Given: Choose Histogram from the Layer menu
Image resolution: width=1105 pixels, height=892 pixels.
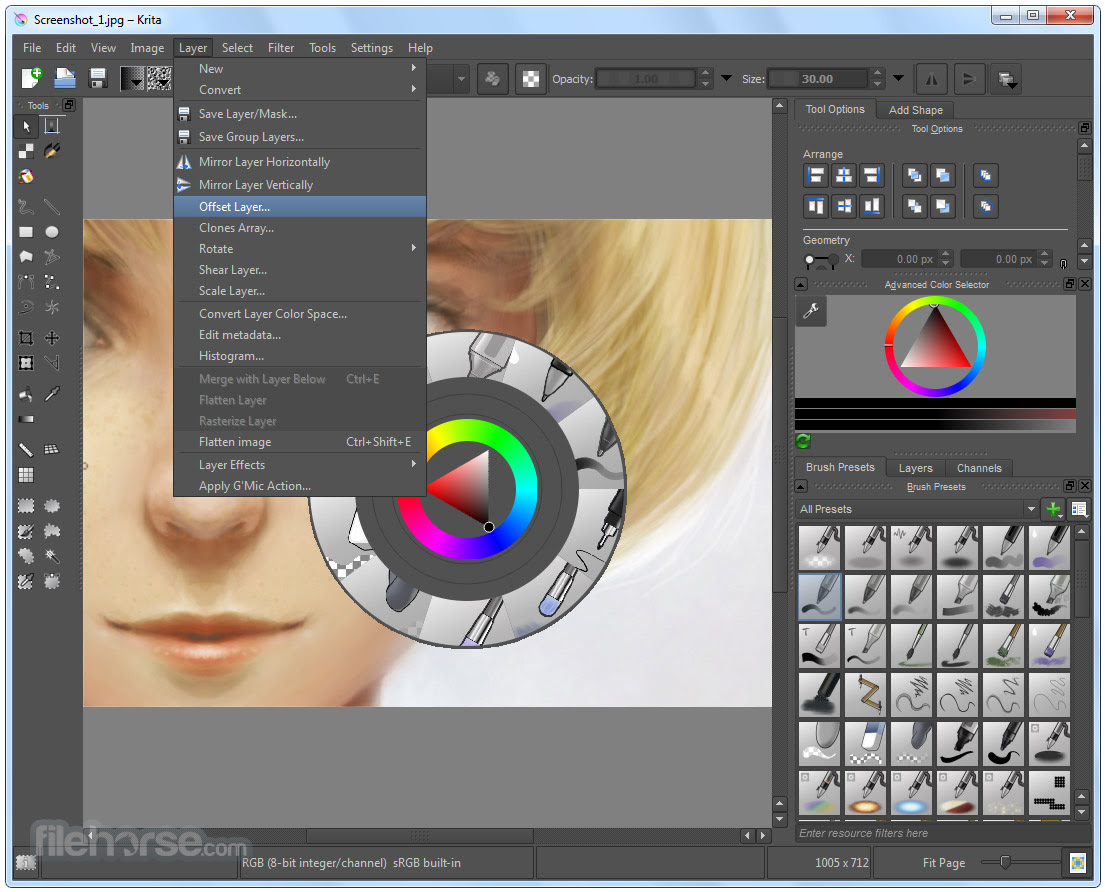Looking at the screenshot, I should (300, 356).
